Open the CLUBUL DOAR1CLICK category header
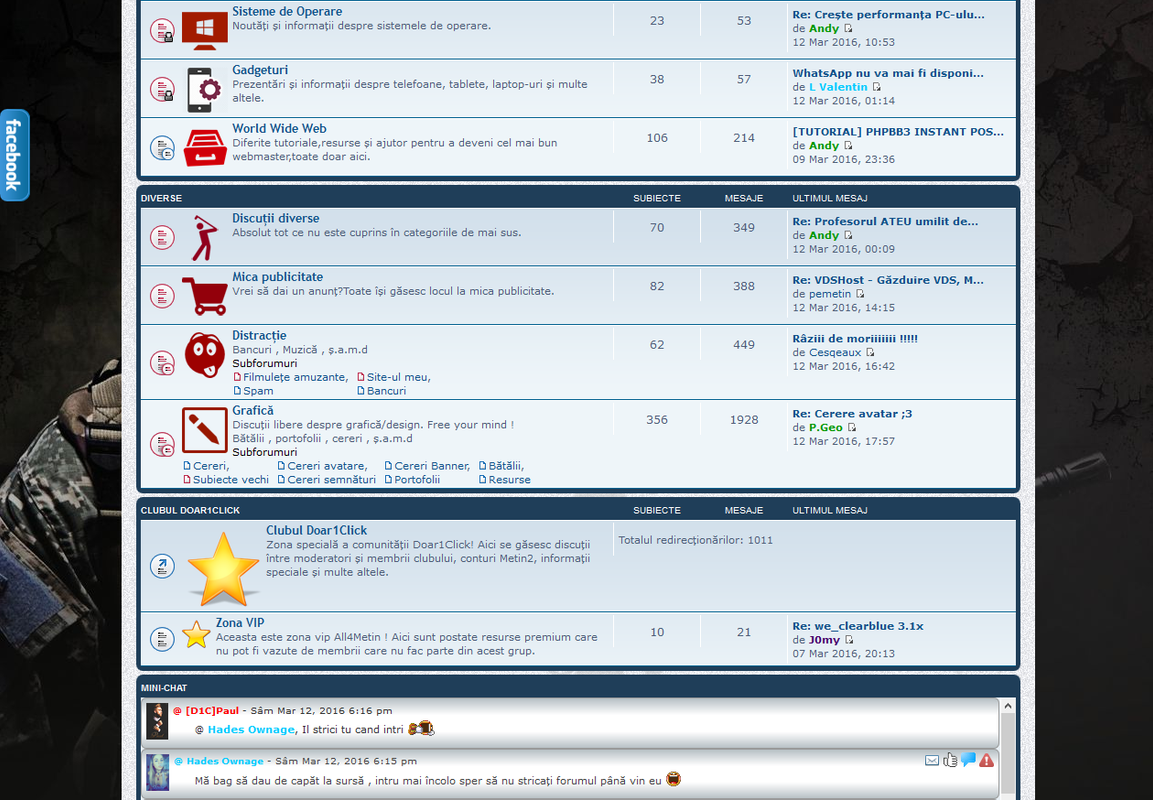Screen dimensions: 1153x800 pyautogui.click(x=190, y=510)
